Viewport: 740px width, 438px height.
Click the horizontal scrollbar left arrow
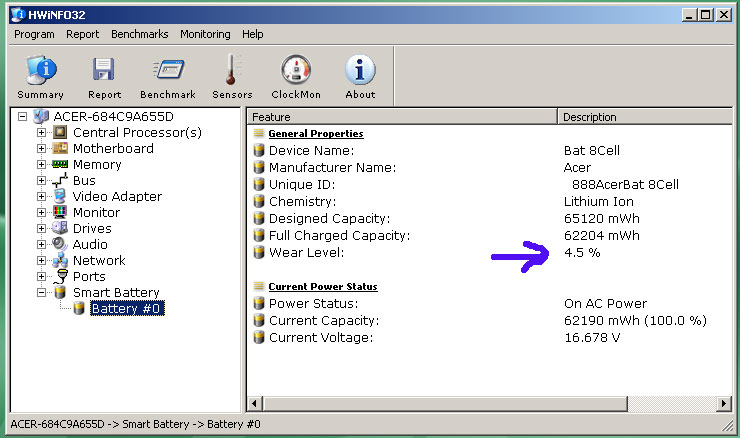pyautogui.click(x=255, y=404)
